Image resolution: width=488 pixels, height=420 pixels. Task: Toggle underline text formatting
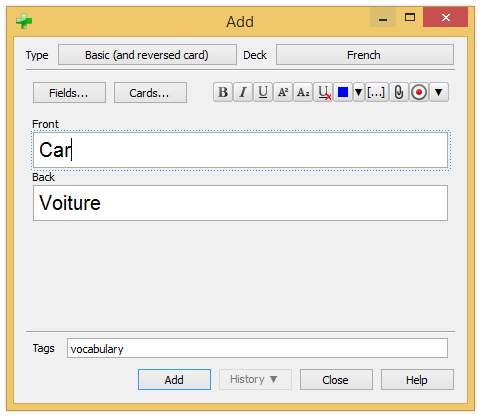[263, 92]
